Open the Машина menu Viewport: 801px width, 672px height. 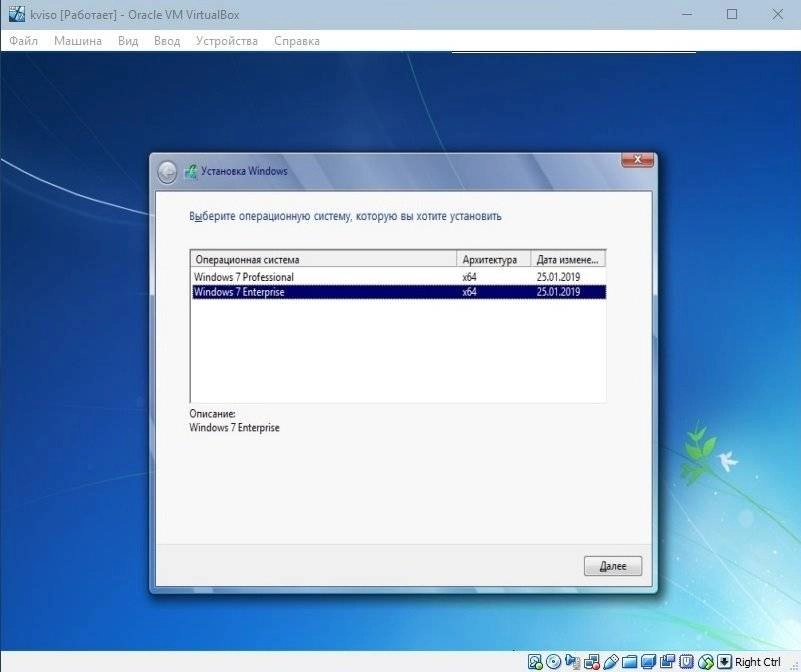point(78,41)
